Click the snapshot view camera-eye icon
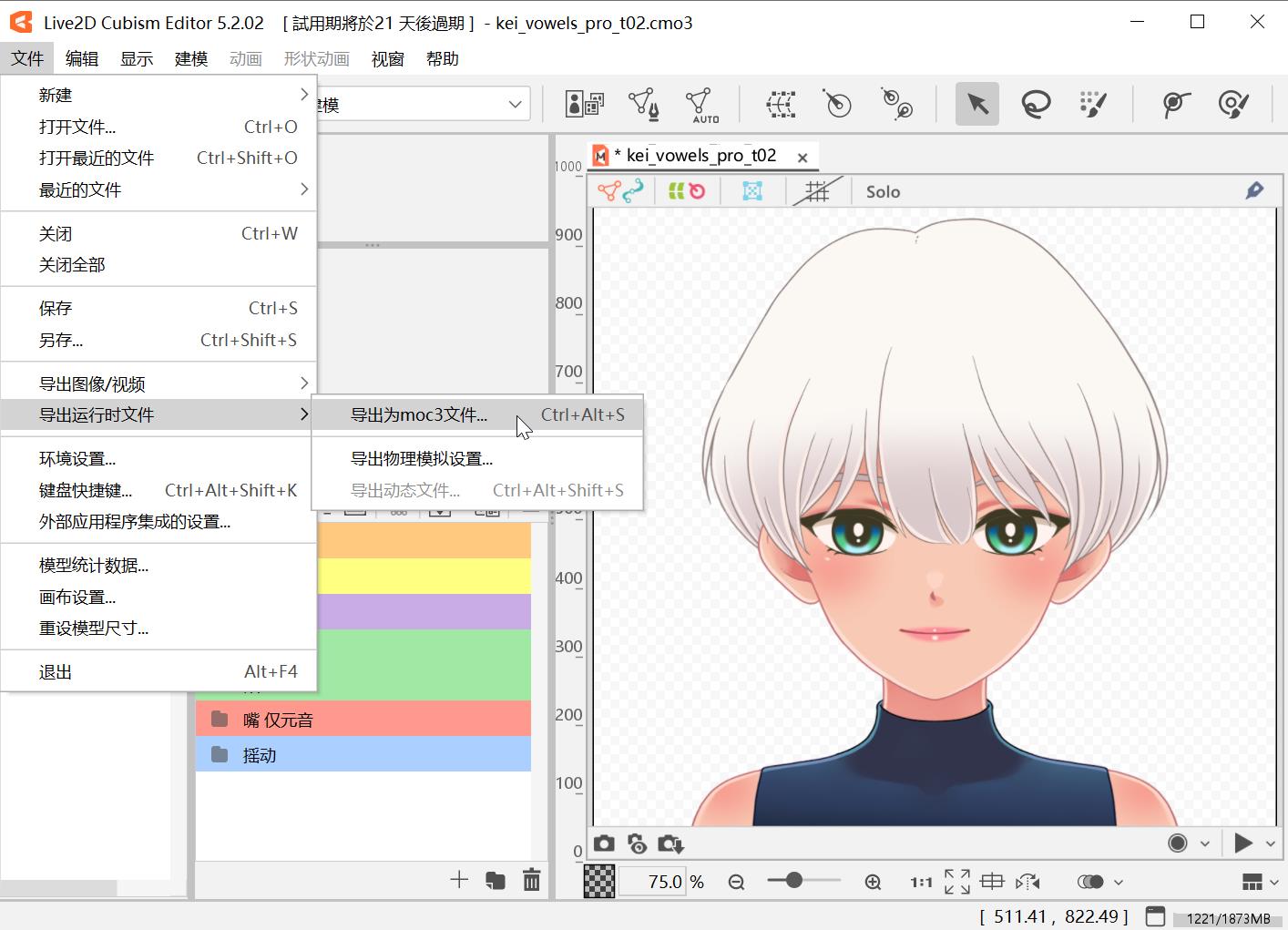This screenshot has width=1288, height=930. pyautogui.click(x=638, y=843)
